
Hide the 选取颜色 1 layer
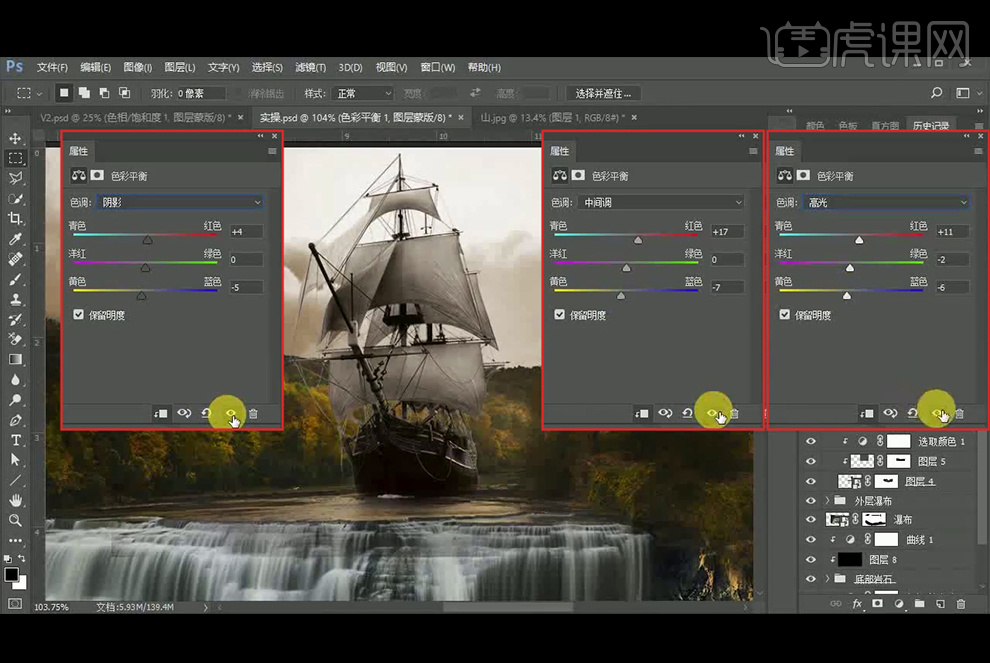(x=811, y=441)
